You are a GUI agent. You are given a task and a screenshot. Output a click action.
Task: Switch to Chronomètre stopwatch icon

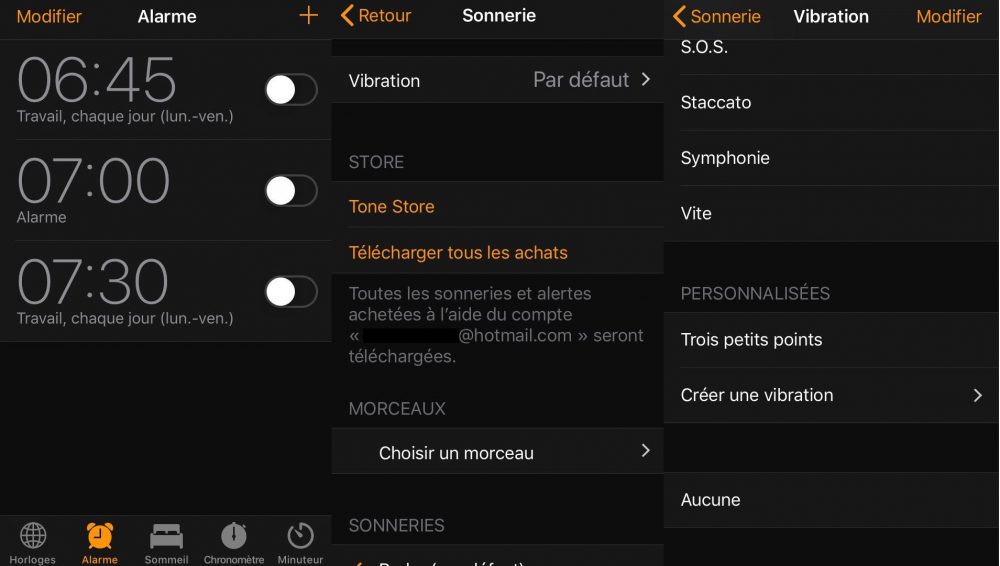234,543
